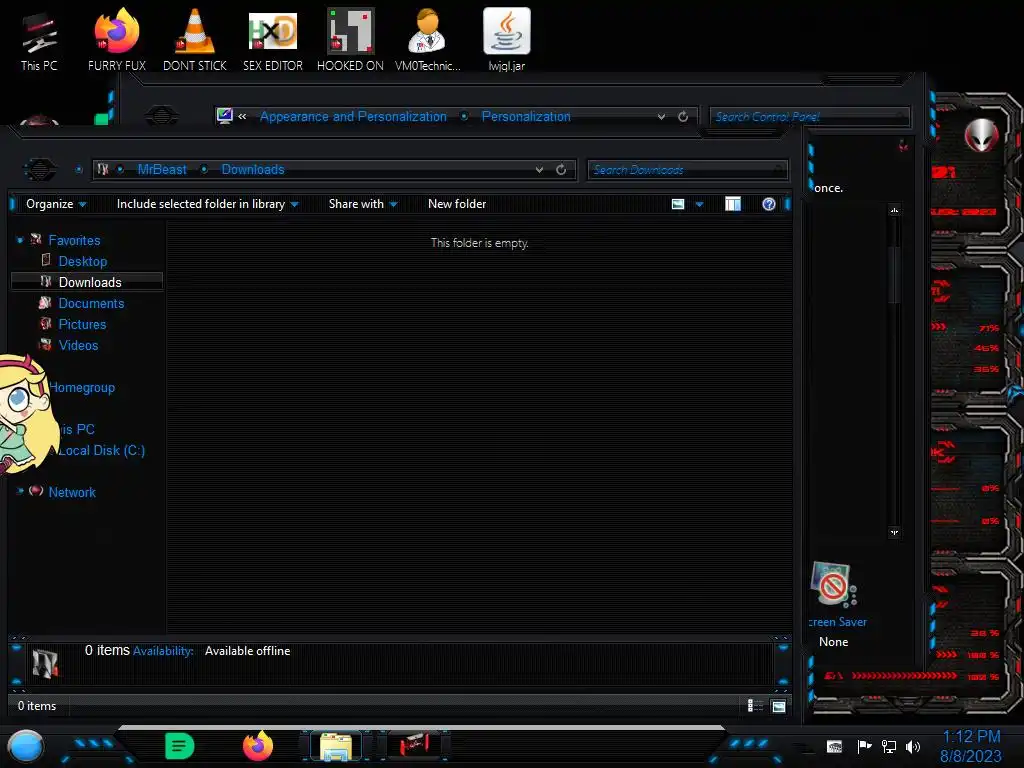Click the Alienware head gadget icon

click(981, 135)
